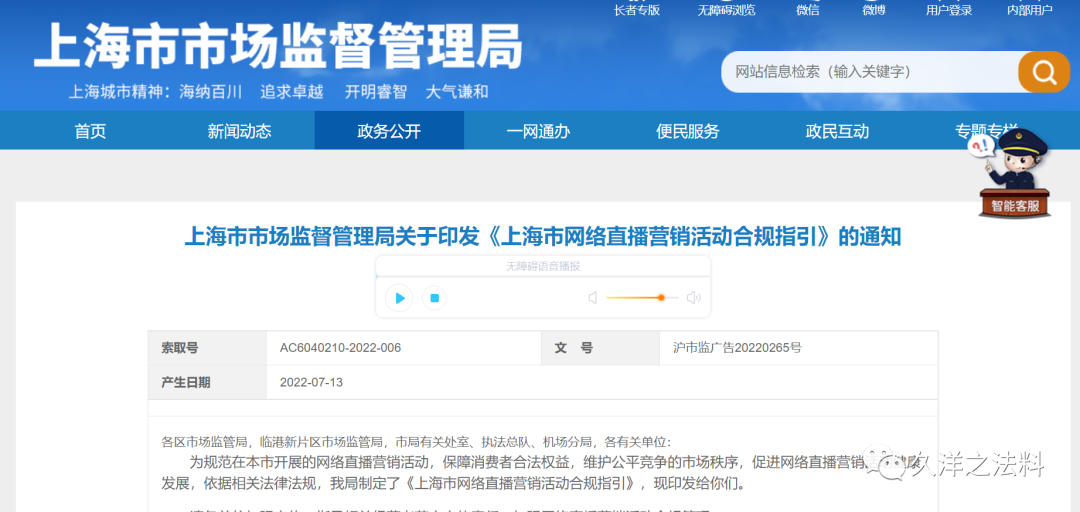Open the 用户登录 link

coord(949,10)
